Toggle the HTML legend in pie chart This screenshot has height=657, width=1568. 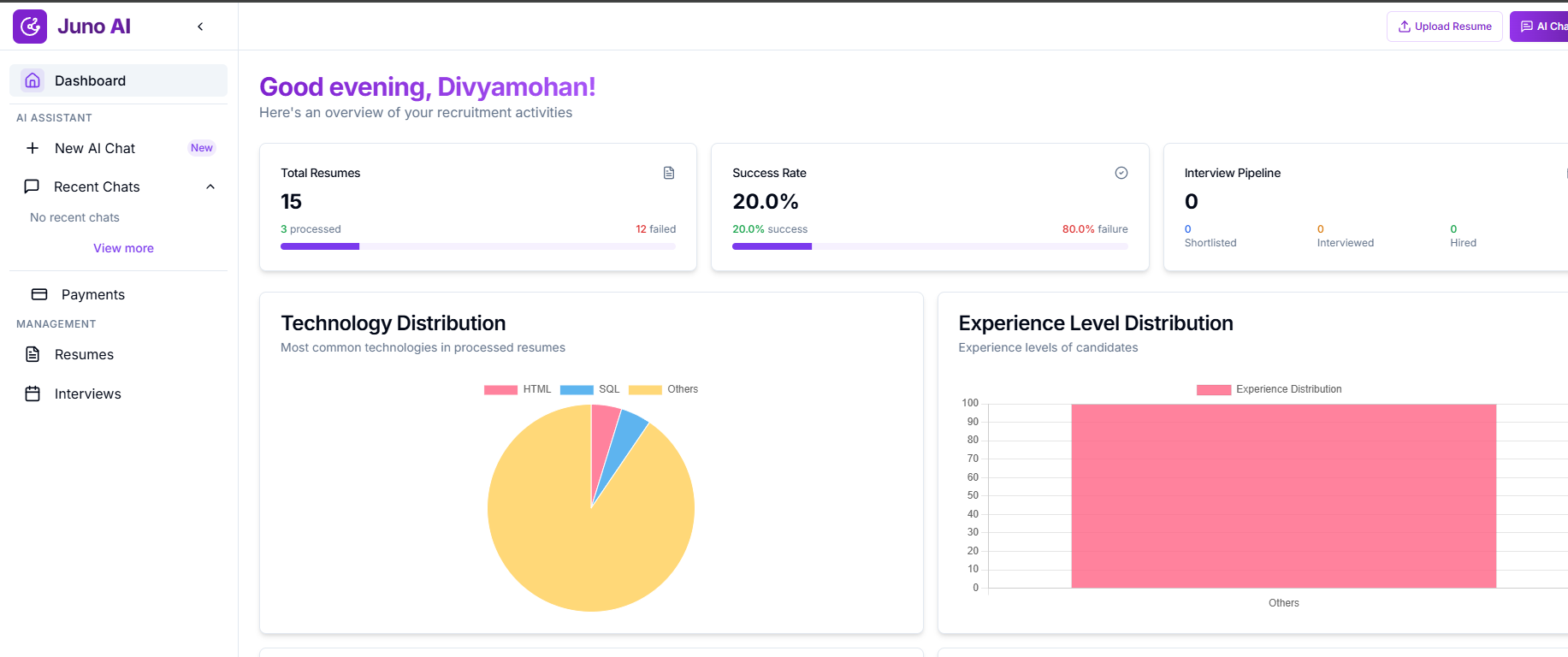point(518,389)
